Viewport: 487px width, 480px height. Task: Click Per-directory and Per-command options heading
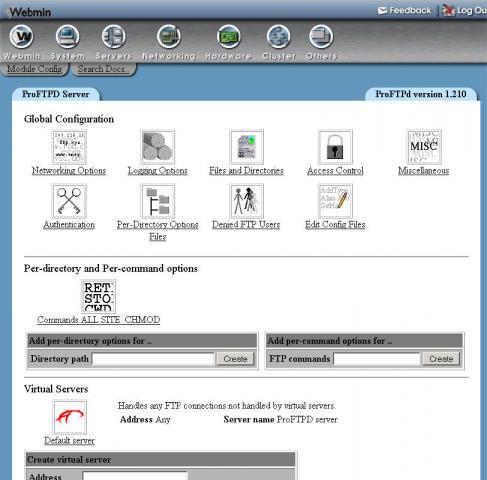click(111, 268)
